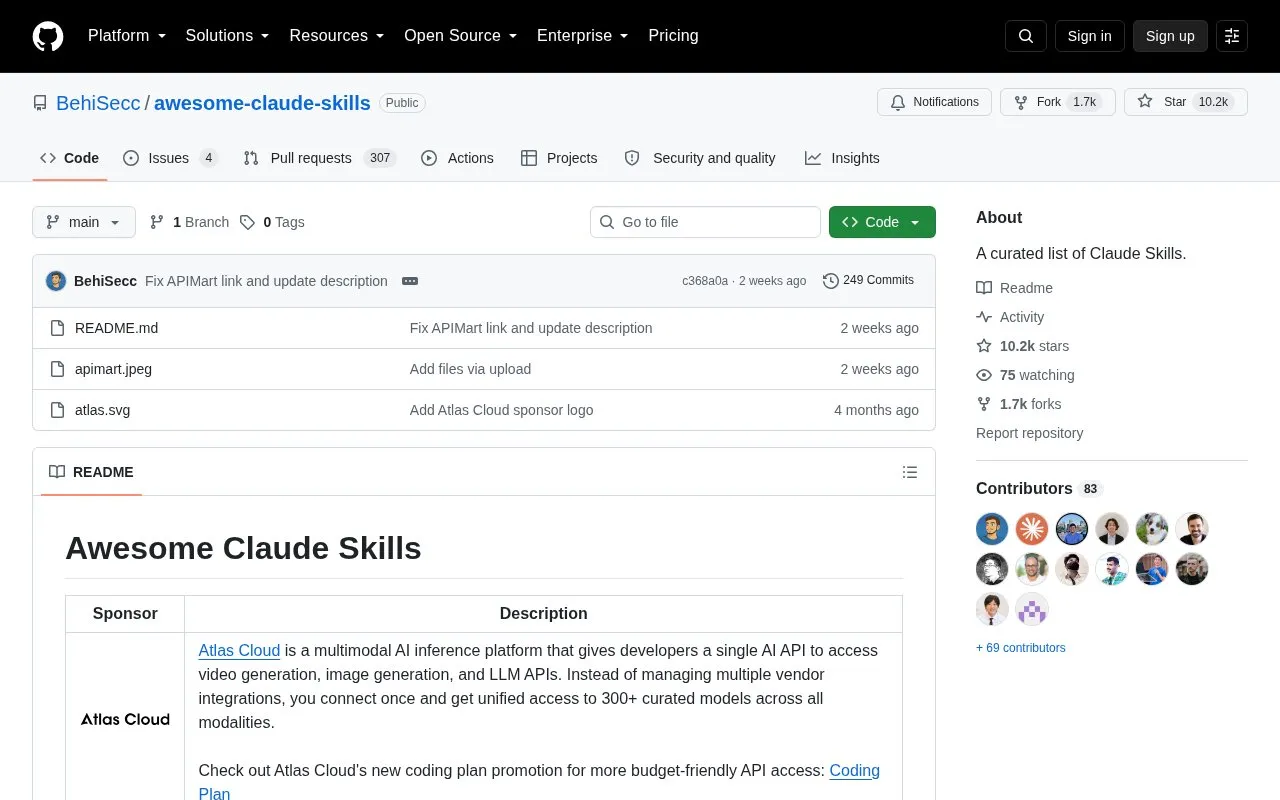Expand the Open Source menu
This screenshot has height=800, width=1280.
coord(461,36)
